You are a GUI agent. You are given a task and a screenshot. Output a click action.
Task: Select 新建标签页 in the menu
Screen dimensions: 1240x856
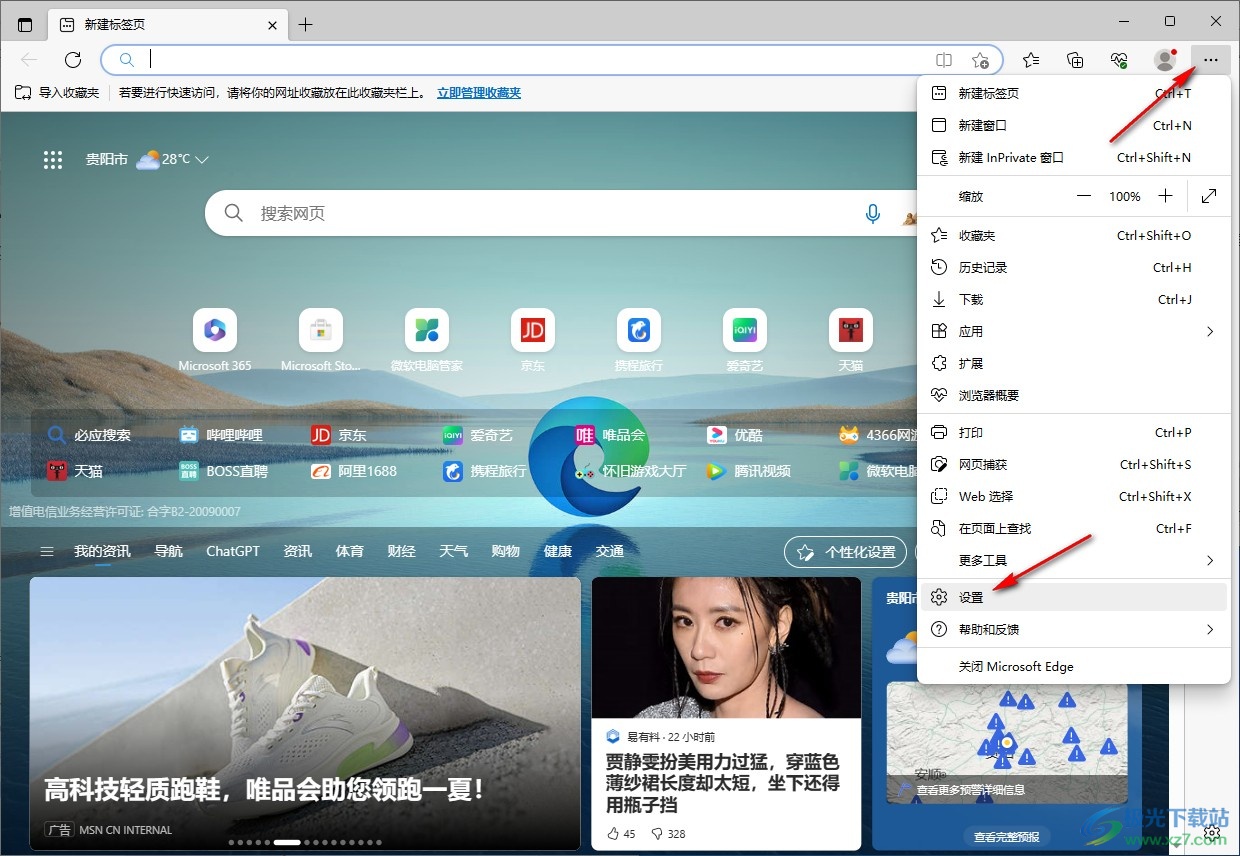point(1074,93)
